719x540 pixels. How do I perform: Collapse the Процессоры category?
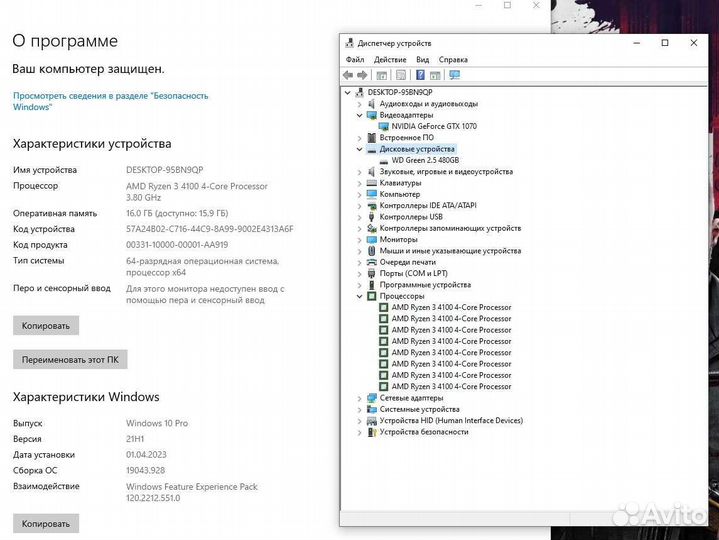point(360,296)
